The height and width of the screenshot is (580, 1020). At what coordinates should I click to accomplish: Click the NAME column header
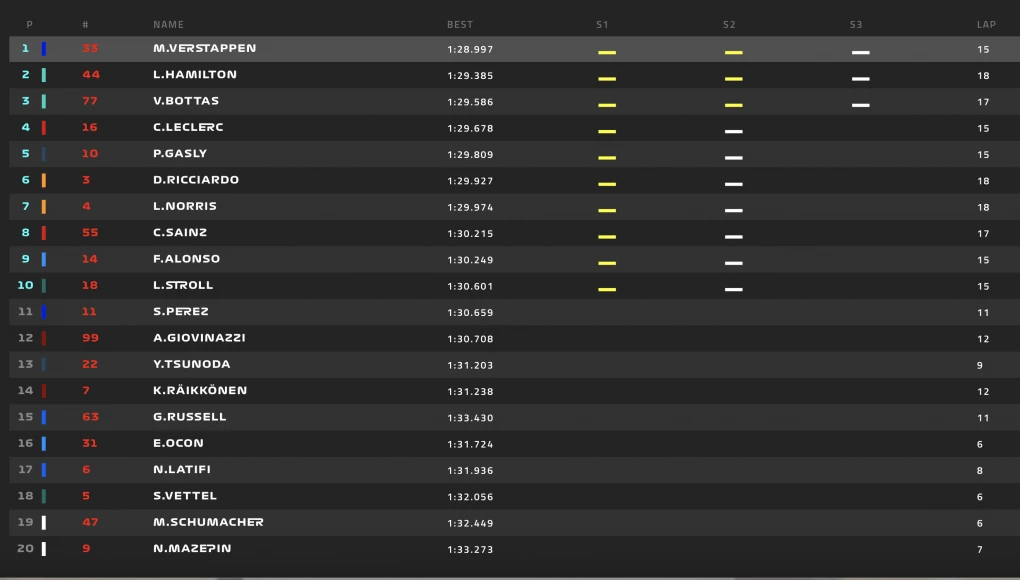(168, 25)
